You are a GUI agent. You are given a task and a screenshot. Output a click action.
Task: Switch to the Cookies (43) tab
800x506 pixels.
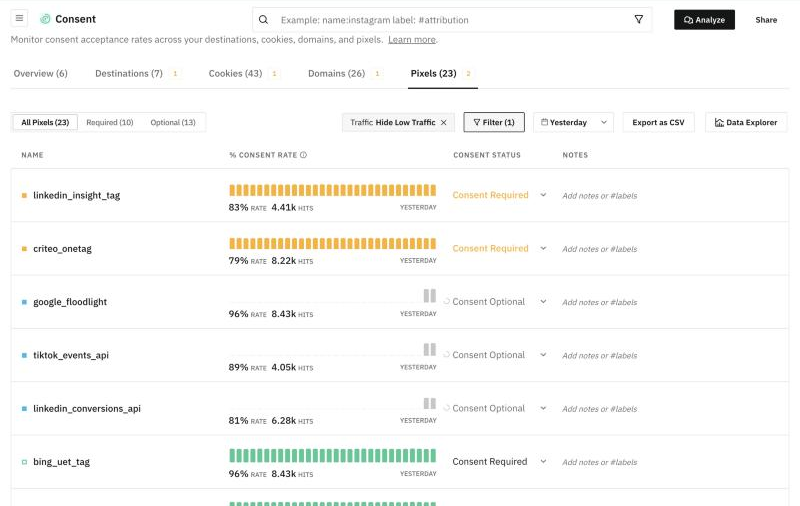tap(235, 73)
